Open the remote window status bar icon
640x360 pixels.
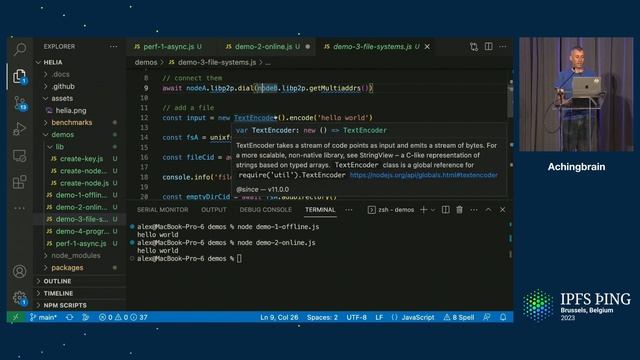pos(16,317)
